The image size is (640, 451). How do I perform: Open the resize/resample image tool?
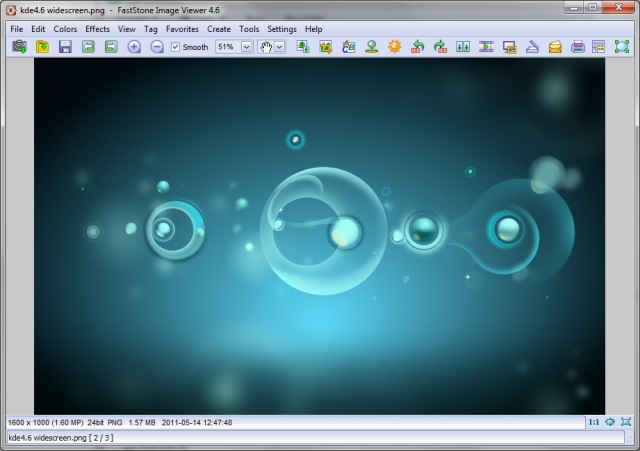(x=302, y=47)
